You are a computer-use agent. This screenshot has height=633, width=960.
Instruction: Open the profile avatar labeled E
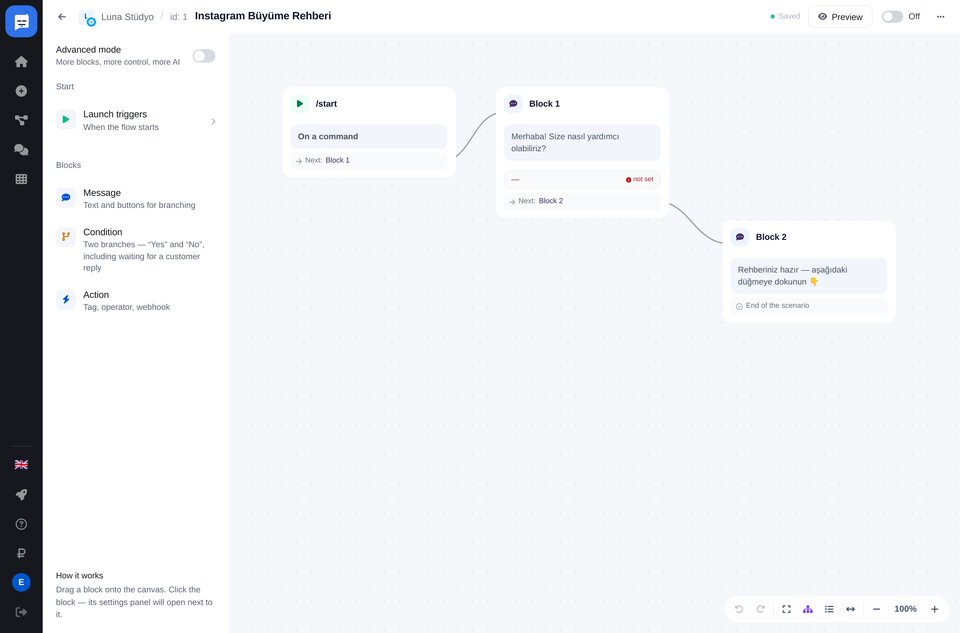click(x=21, y=582)
